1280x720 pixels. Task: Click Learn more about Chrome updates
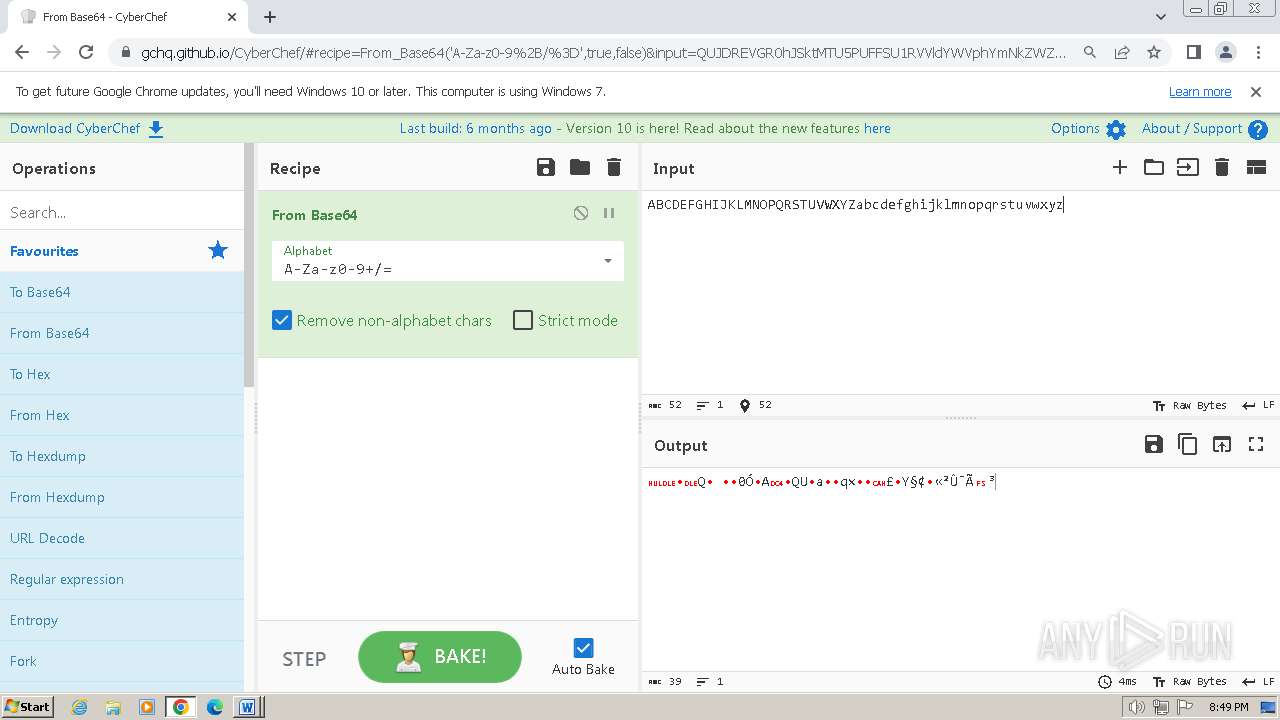pyautogui.click(x=1200, y=91)
